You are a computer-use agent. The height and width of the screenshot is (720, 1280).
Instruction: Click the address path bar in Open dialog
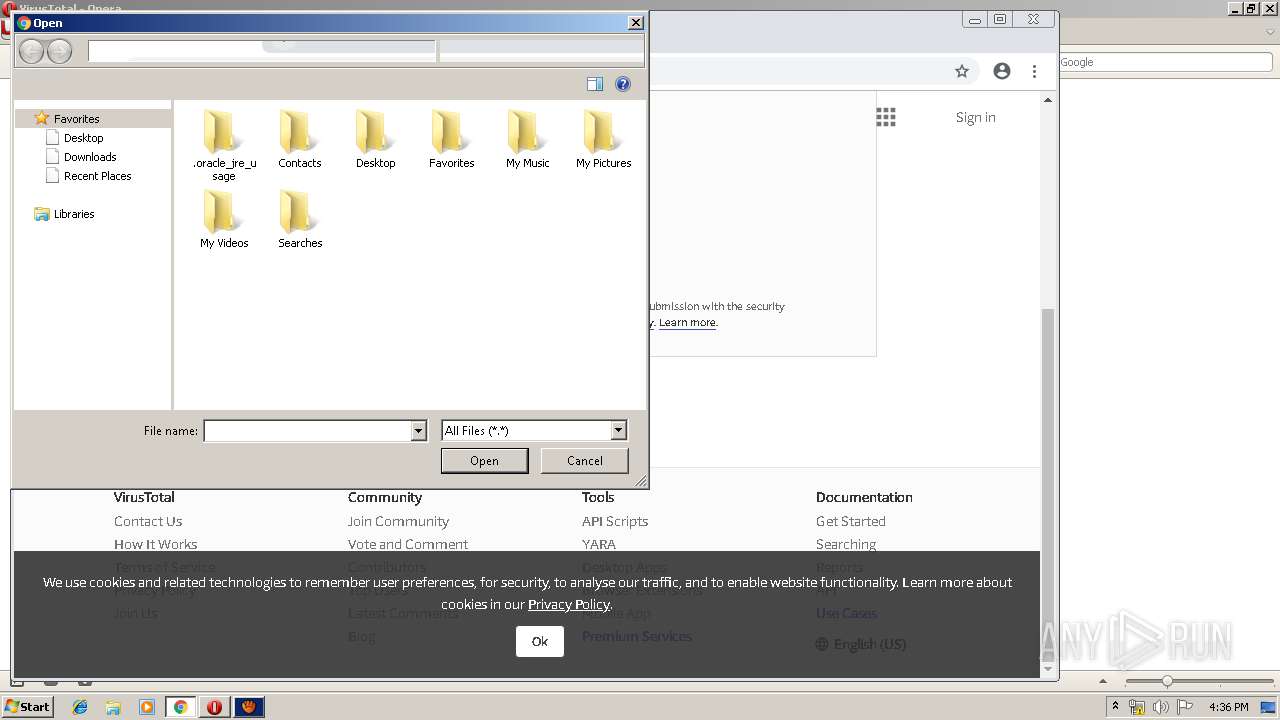tap(262, 51)
